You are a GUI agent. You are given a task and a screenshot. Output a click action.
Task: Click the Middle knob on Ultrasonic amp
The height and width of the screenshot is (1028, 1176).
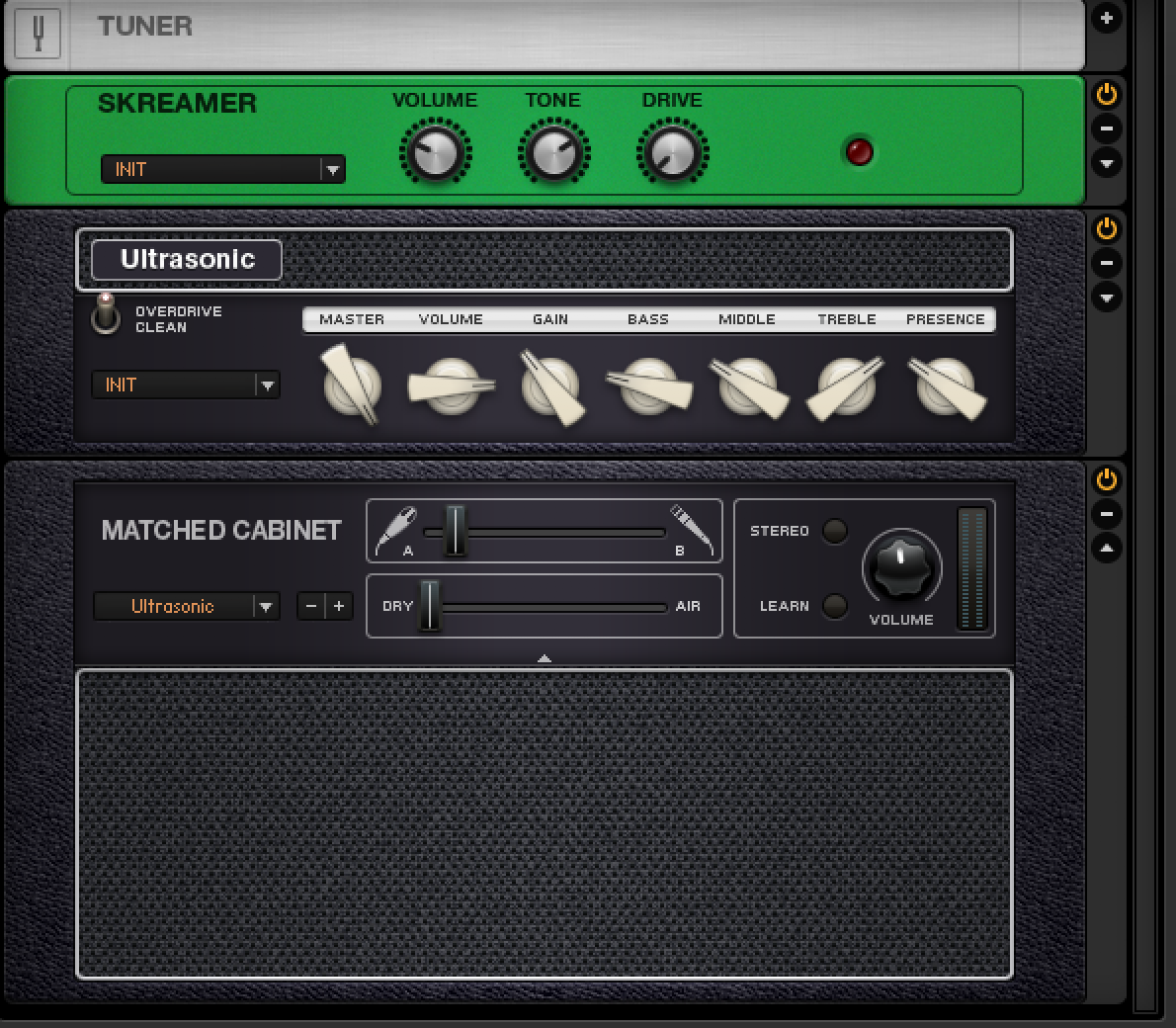click(x=748, y=386)
